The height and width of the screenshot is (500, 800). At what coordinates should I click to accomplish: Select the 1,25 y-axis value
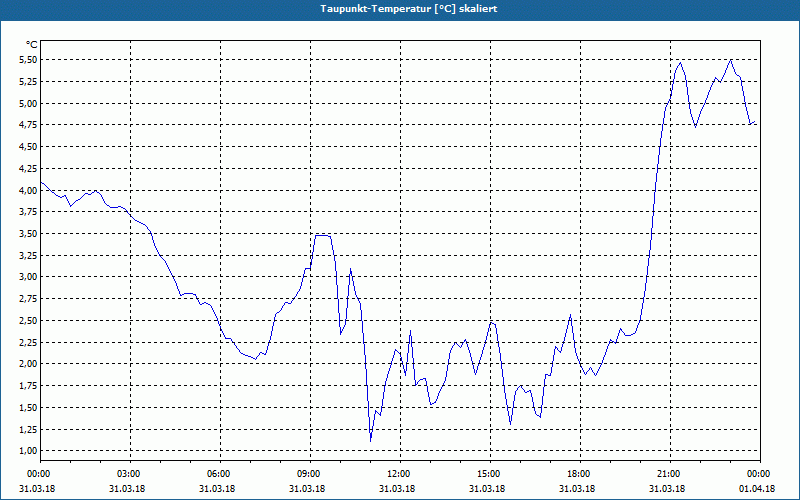28,429
